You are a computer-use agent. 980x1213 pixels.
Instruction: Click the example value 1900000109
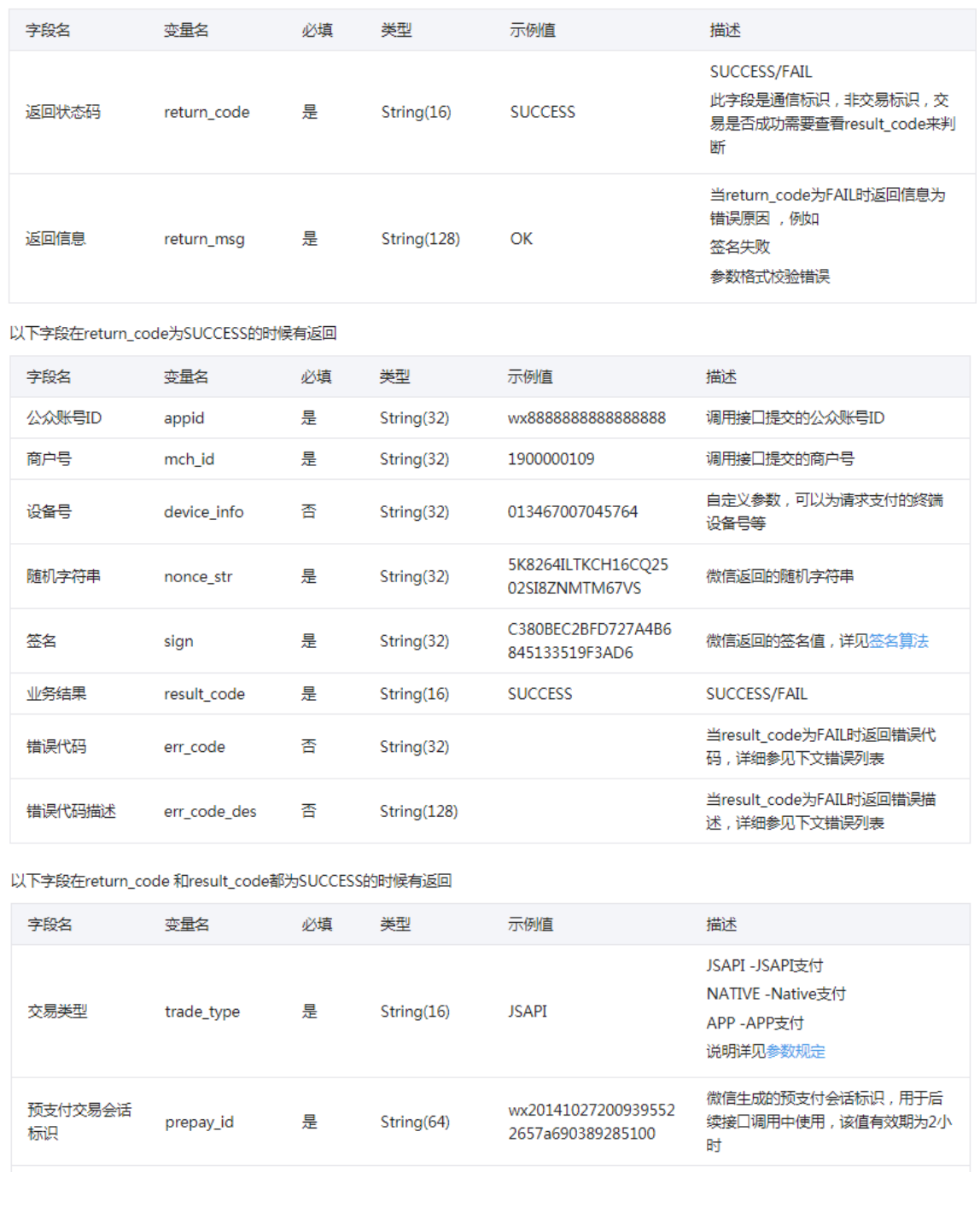pyautogui.click(x=551, y=459)
